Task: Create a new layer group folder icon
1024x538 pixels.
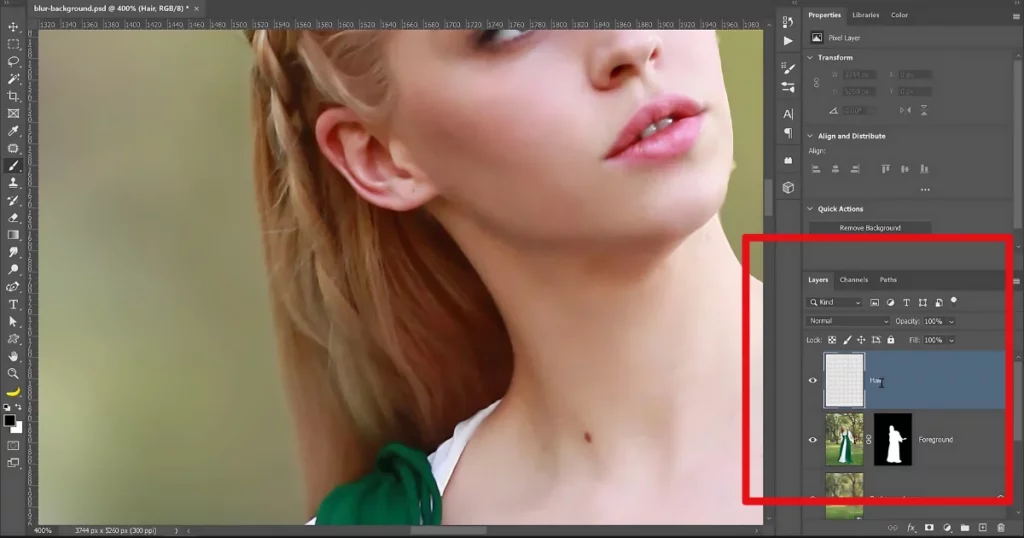Action: 965,528
